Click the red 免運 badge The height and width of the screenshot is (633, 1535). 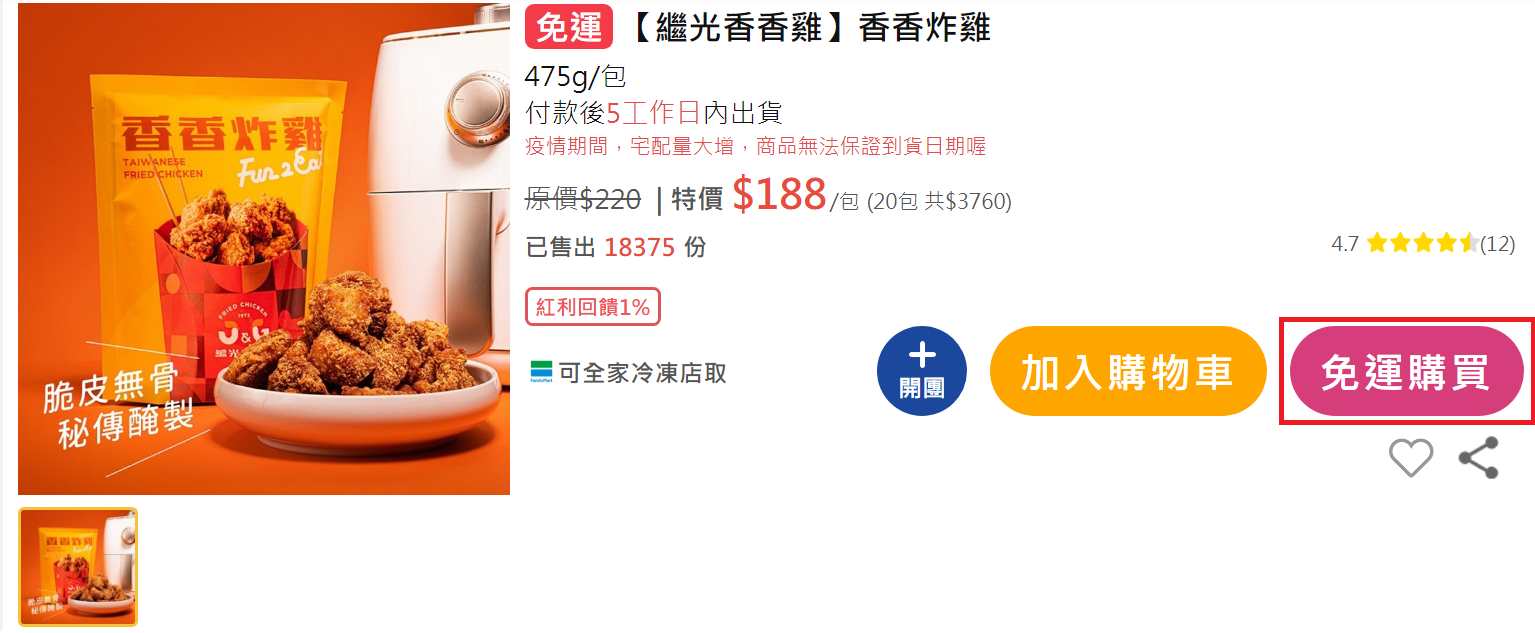(568, 27)
